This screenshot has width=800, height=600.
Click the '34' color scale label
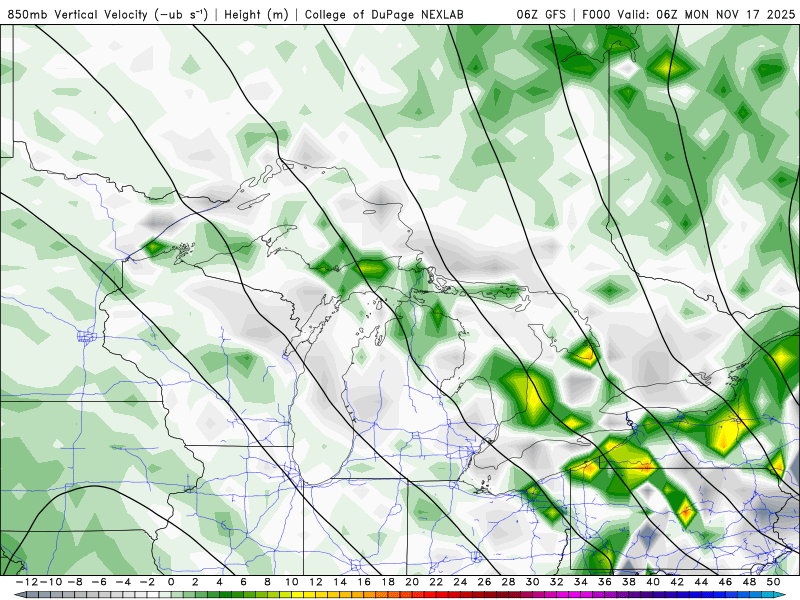pyautogui.click(x=581, y=582)
